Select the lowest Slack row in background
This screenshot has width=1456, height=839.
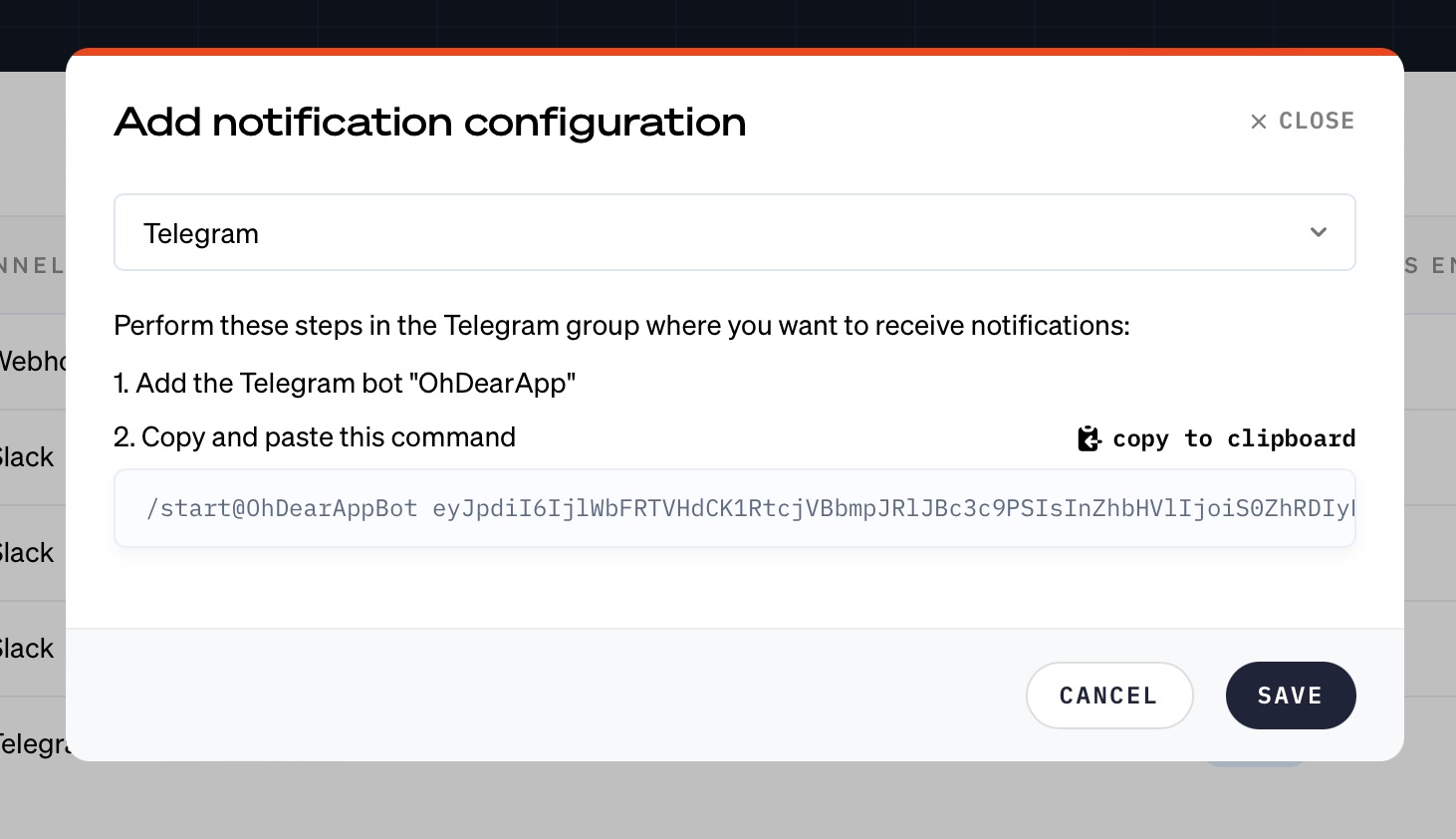point(28,649)
